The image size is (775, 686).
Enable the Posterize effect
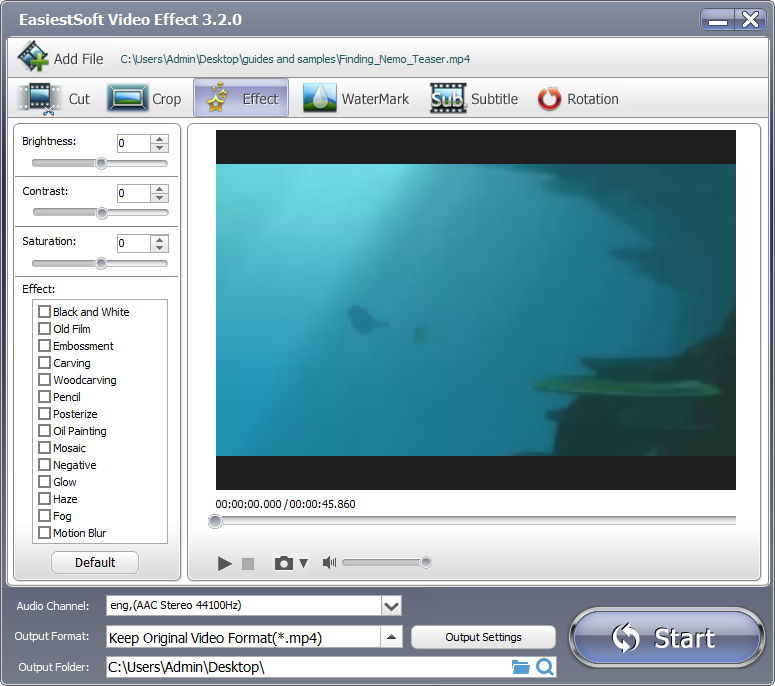[44, 414]
